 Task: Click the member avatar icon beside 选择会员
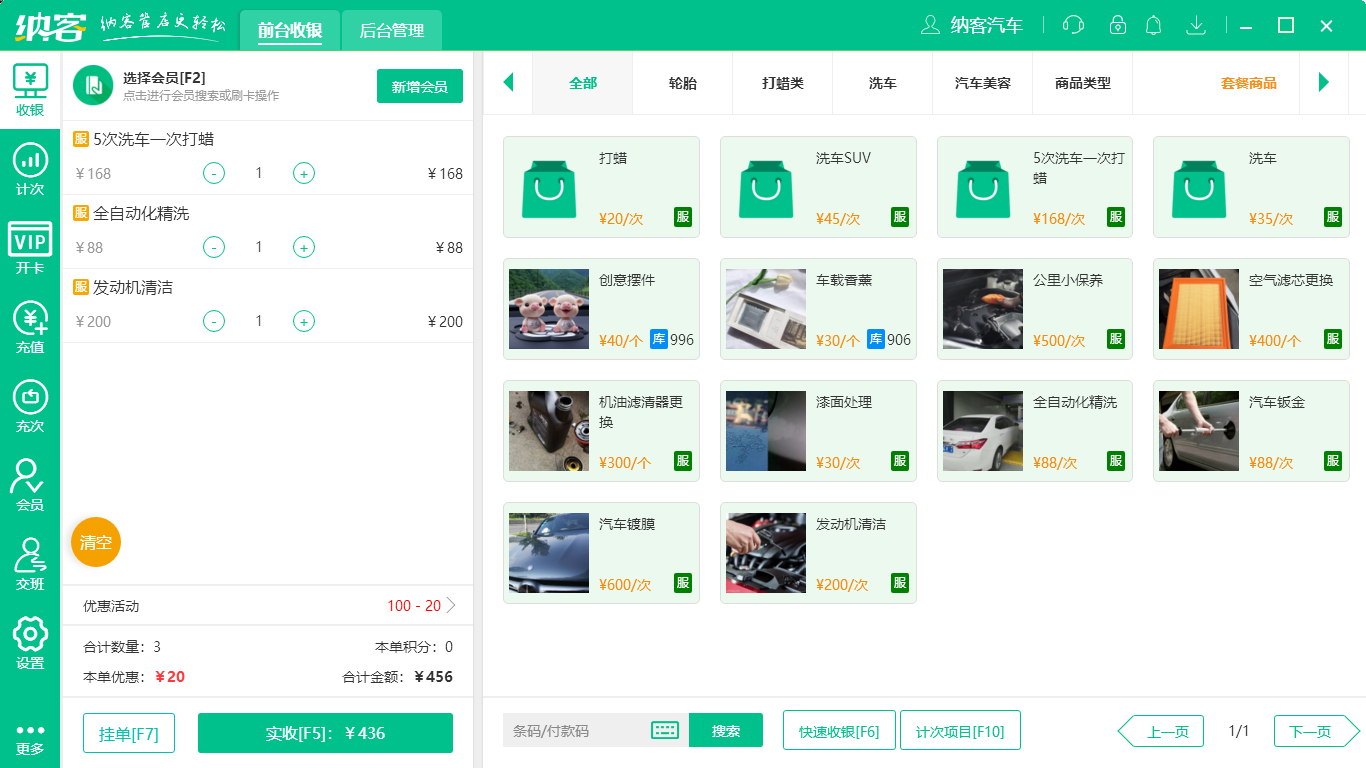(x=93, y=85)
